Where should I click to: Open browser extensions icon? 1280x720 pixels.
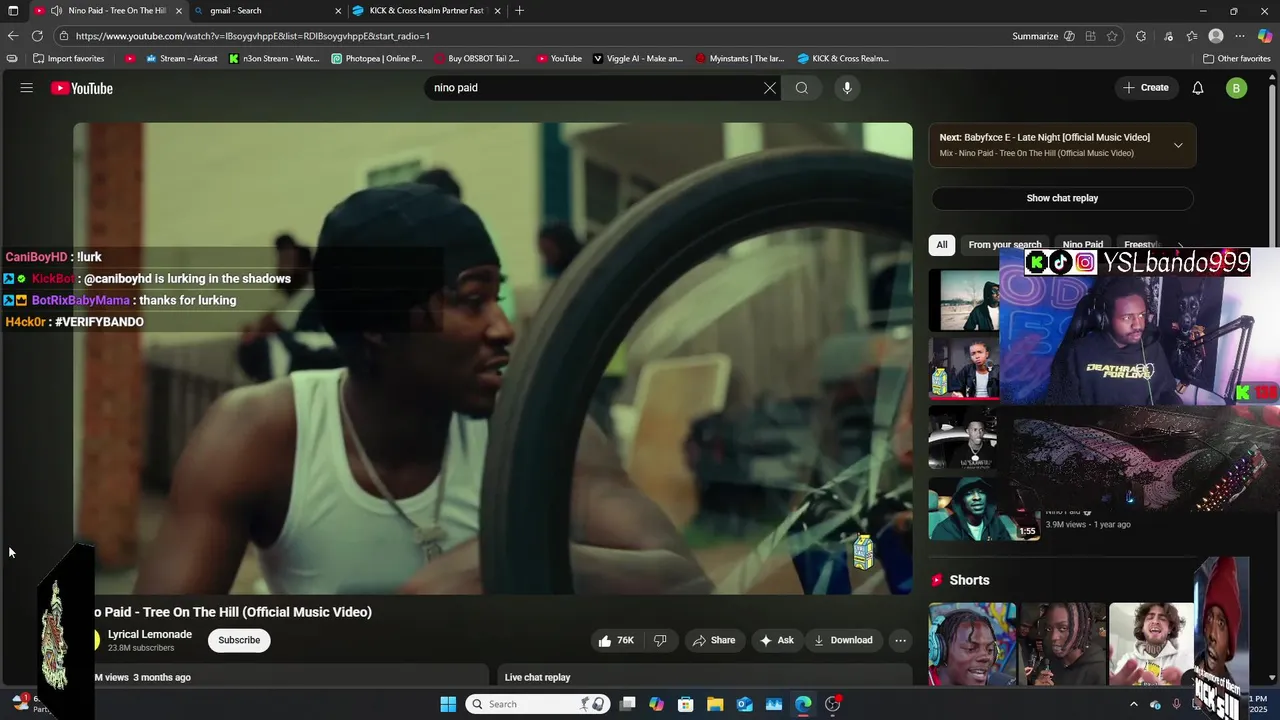point(1141,36)
